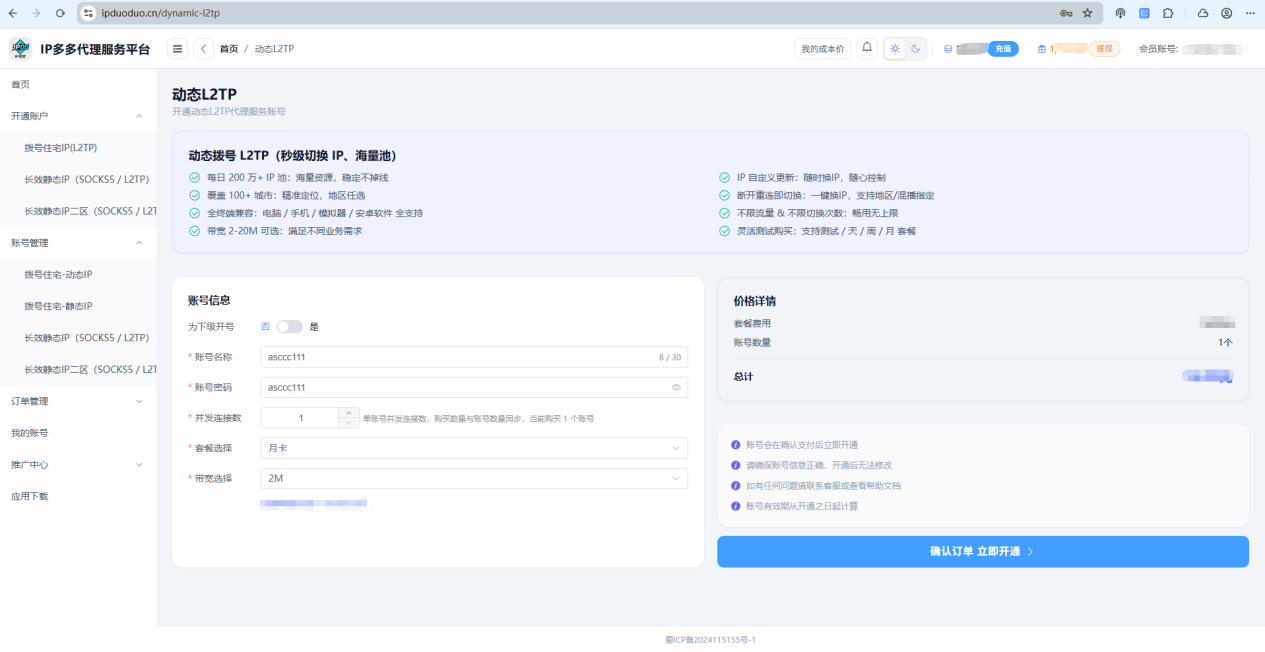Open the browser extensions puzzle icon
Image resolution: width=1265 pixels, height=652 pixels.
tap(1167, 13)
